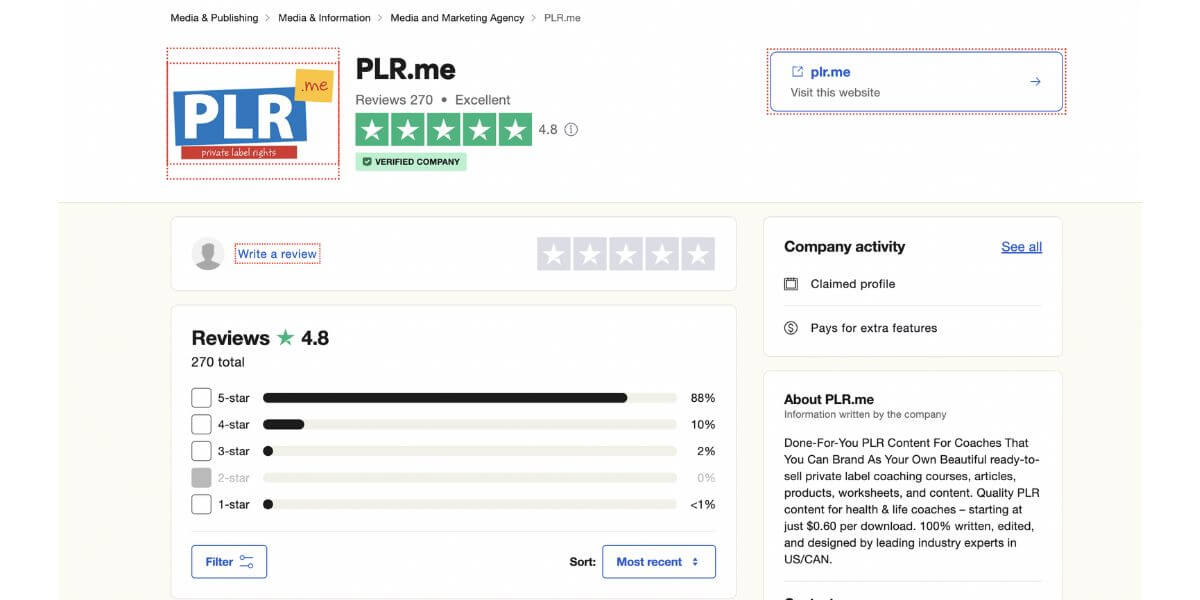Select the Media and Marketing Agency breadcrumb
The image size is (1200, 600).
pyautogui.click(x=456, y=17)
